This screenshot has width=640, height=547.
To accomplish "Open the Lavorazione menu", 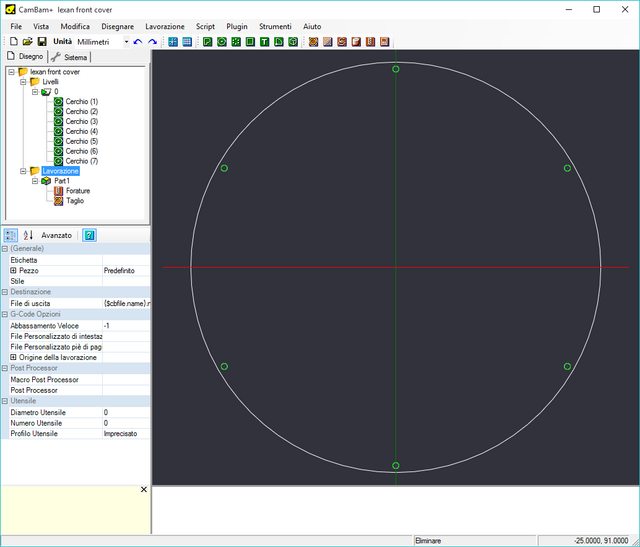I will pyautogui.click(x=164, y=25).
